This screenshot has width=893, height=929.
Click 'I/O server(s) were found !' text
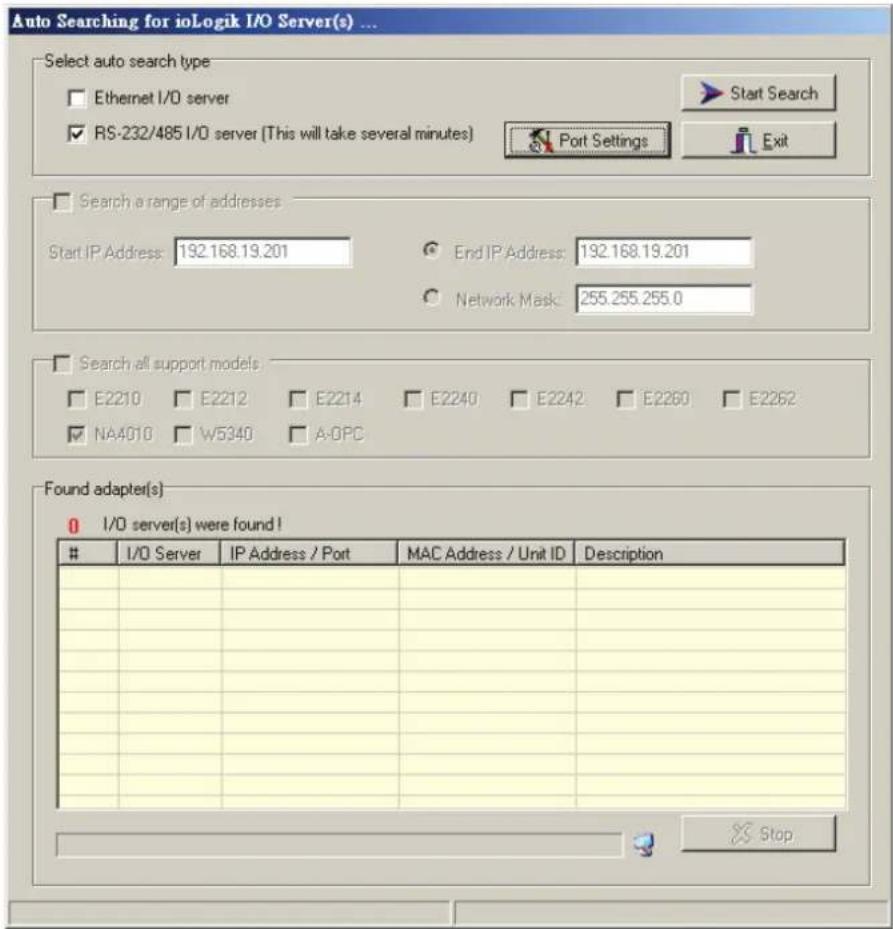click(192, 524)
